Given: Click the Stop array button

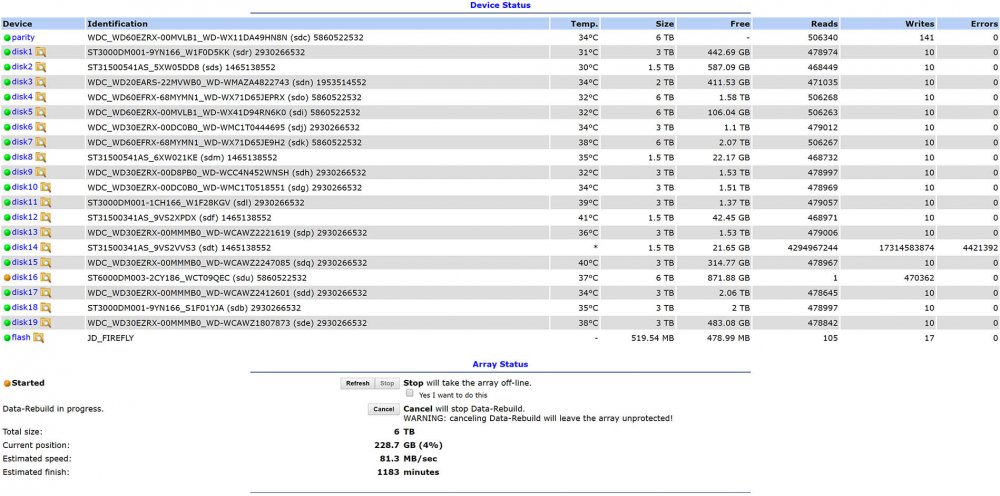Looking at the screenshot, I should coord(387,384).
